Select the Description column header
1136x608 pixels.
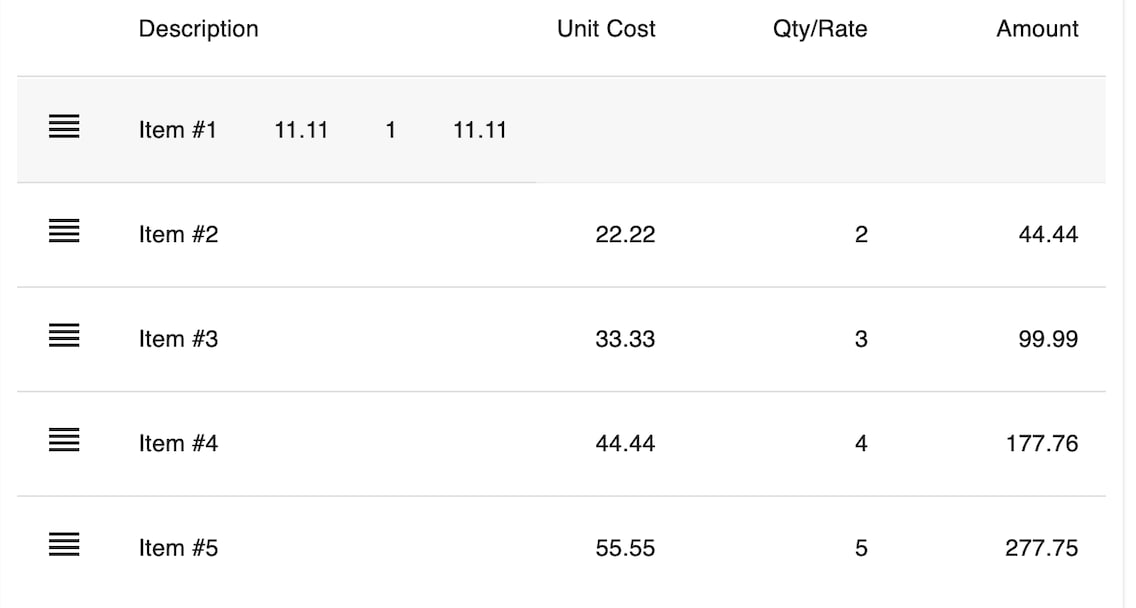pyautogui.click(x=198, y=29)
